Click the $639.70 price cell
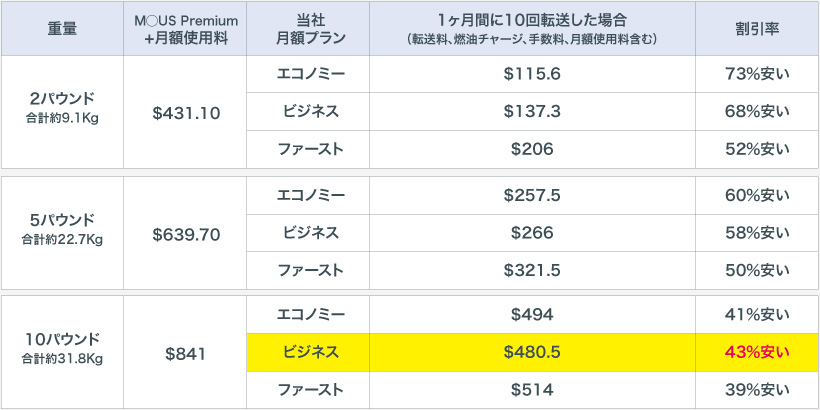The height and width of the screenshot is (410, 820). click(x=185, y=233)
